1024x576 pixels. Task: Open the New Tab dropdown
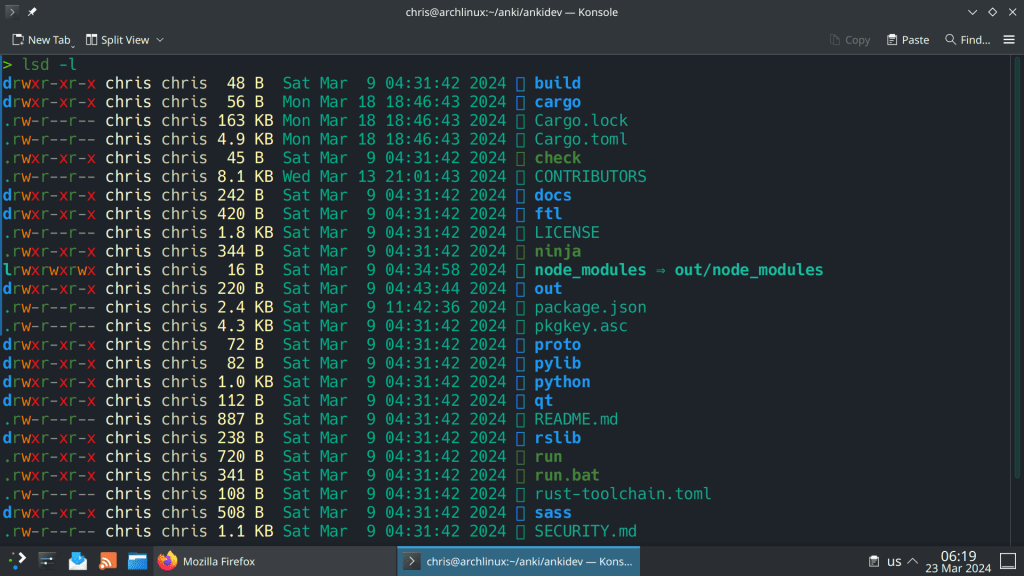[x=73, y=44]
